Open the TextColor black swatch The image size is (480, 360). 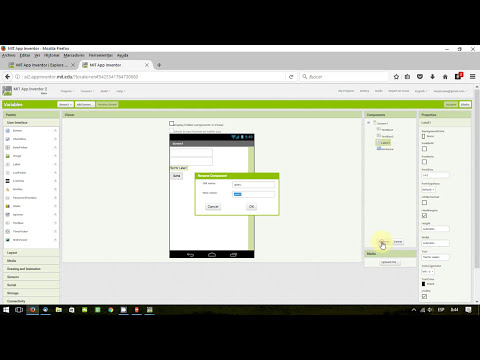pos(423,284)
